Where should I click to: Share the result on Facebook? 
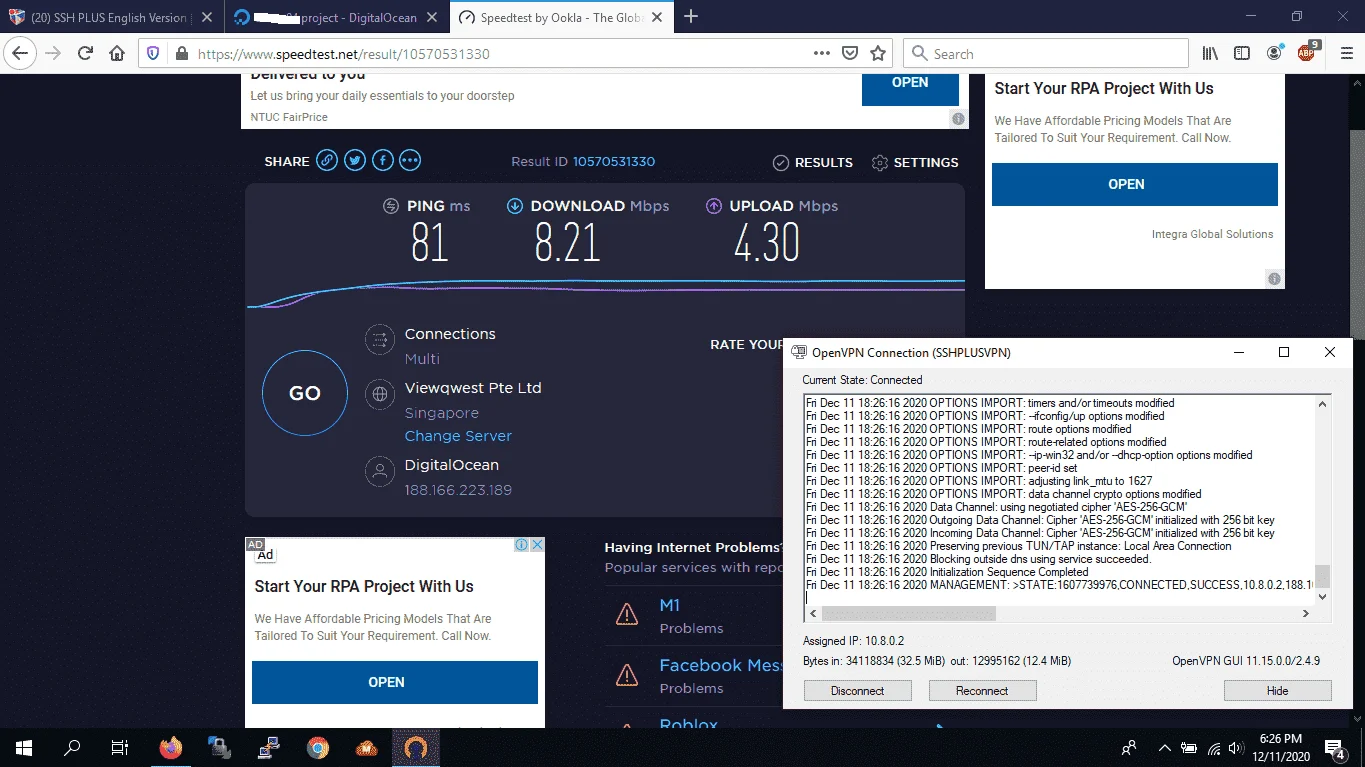(383, 161)
